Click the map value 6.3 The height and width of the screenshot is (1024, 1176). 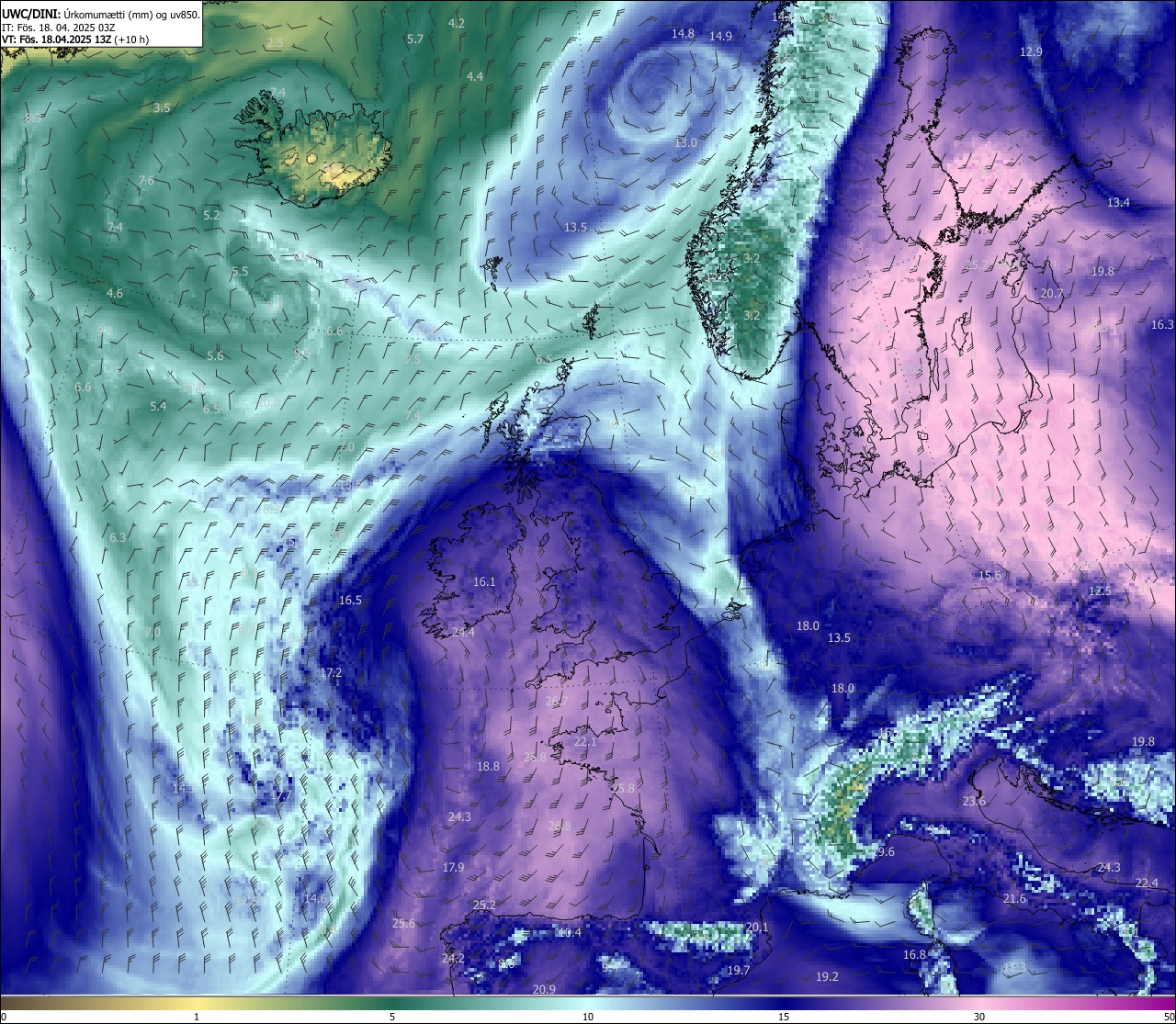point(118,537)
